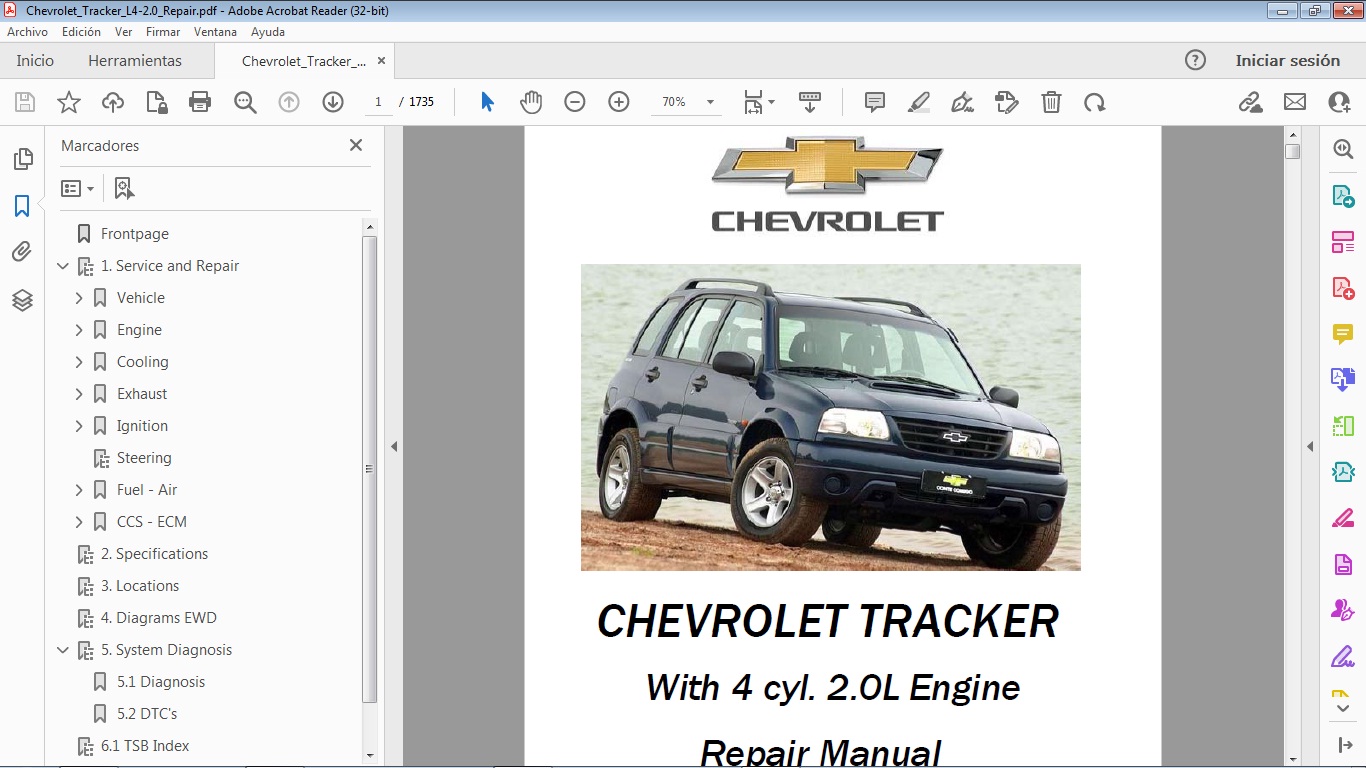Open the Archivo menu
Image resolution: width=1366 pixels, height=768 pixels.
(27, 32)
